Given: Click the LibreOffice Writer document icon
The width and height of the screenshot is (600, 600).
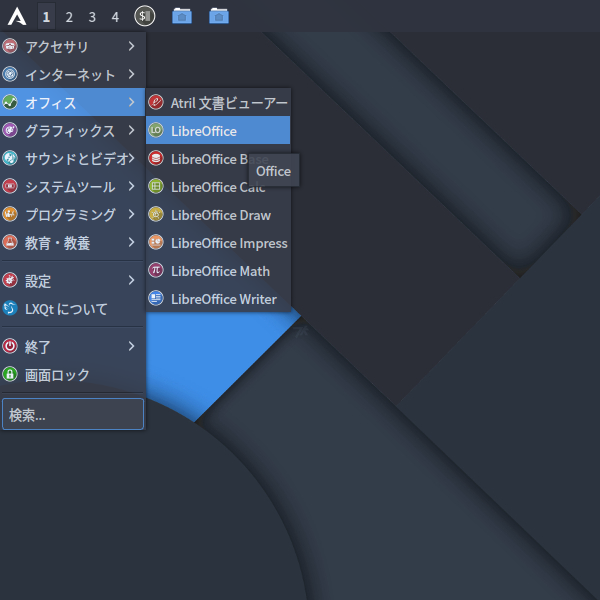Looking at the screenshot, I should click(x=156, y=298).
